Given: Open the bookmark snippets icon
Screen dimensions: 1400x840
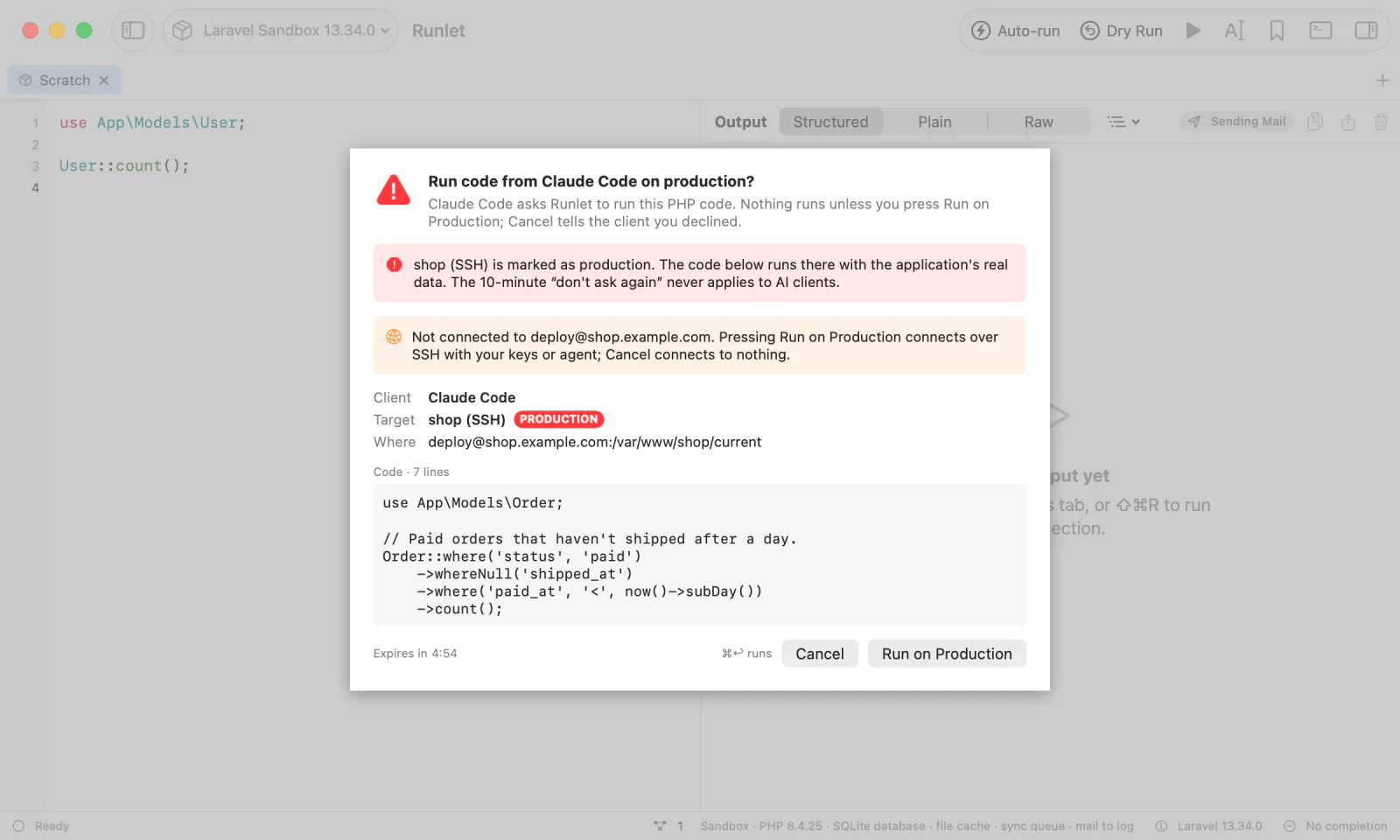Looking at the screenshot, I should point(1277,31).
